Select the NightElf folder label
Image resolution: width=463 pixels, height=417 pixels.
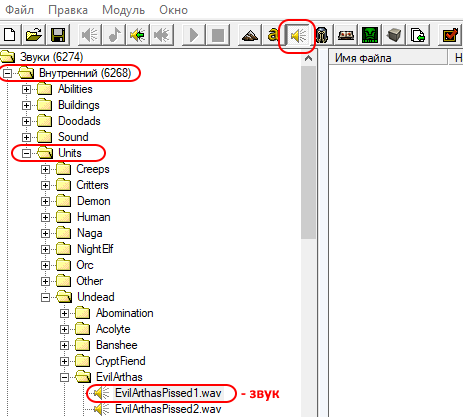[95, 249]
